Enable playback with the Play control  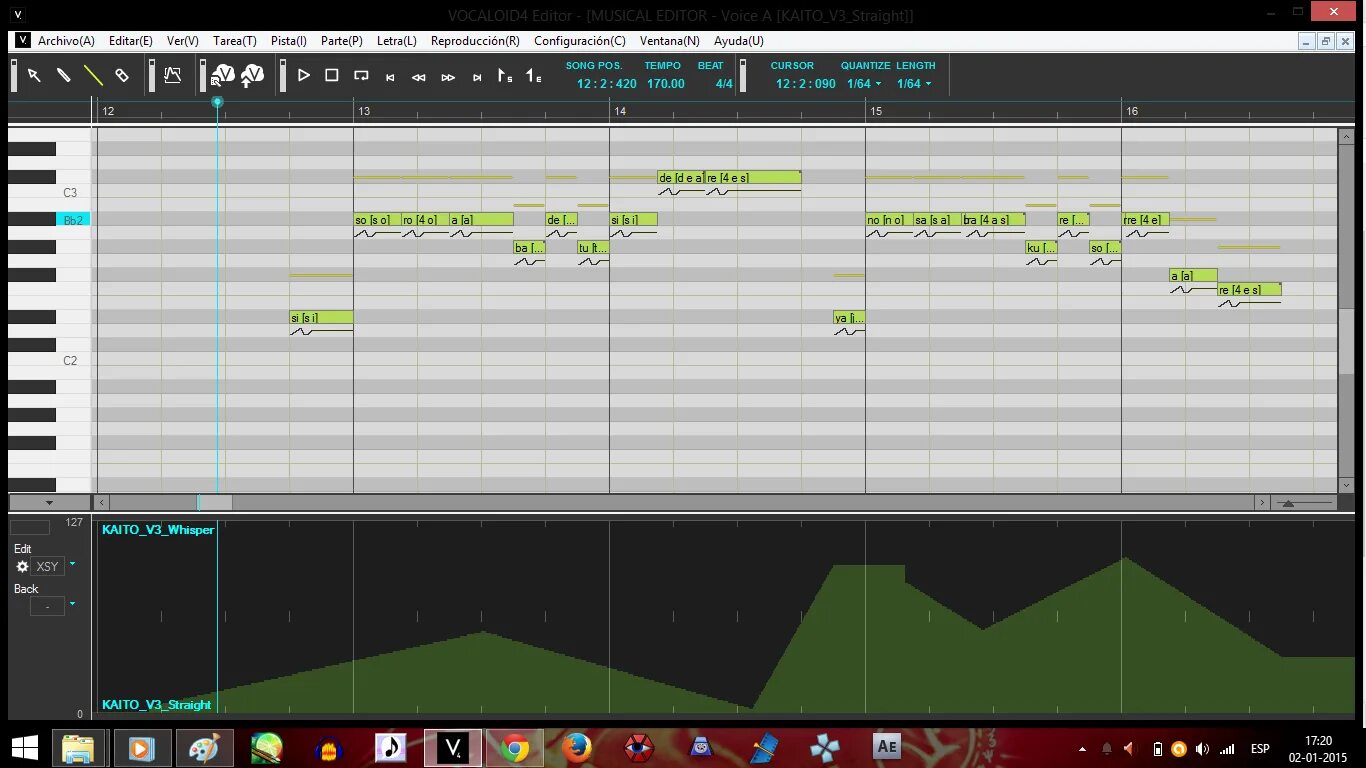tap(304, 75)
